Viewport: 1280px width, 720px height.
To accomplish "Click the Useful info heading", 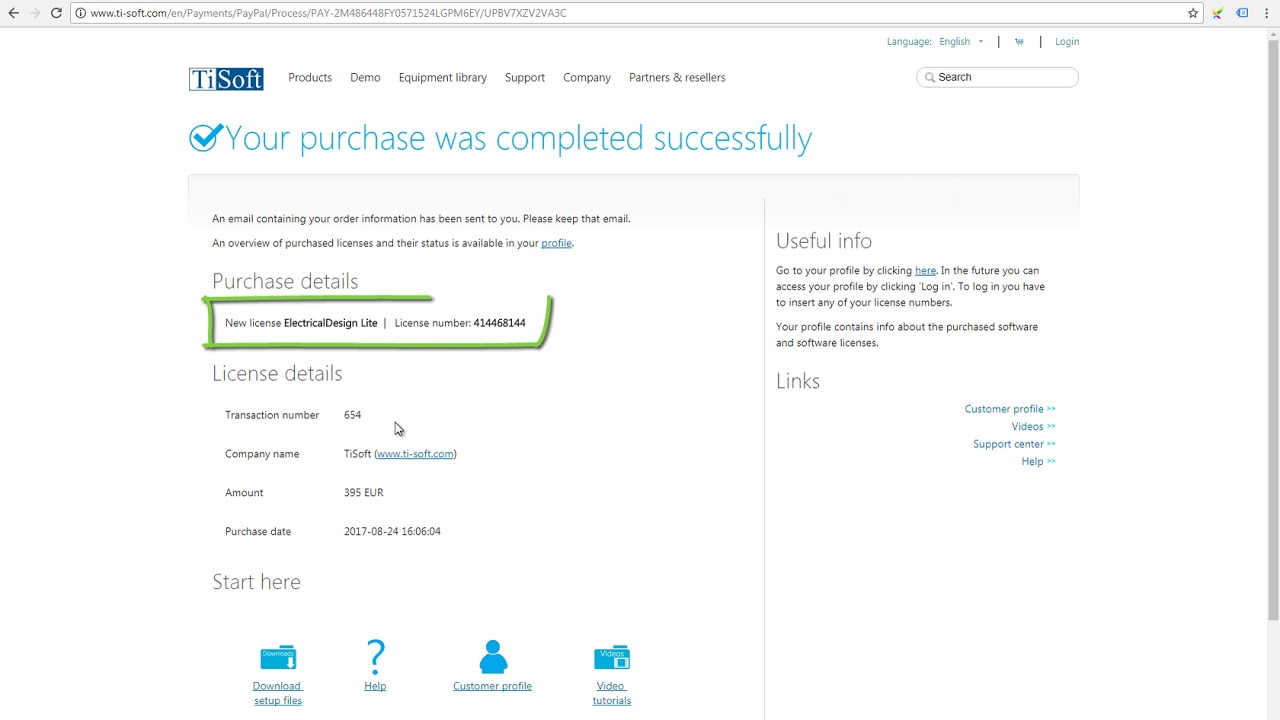I will pyautogui.click(x=824, y=241).
